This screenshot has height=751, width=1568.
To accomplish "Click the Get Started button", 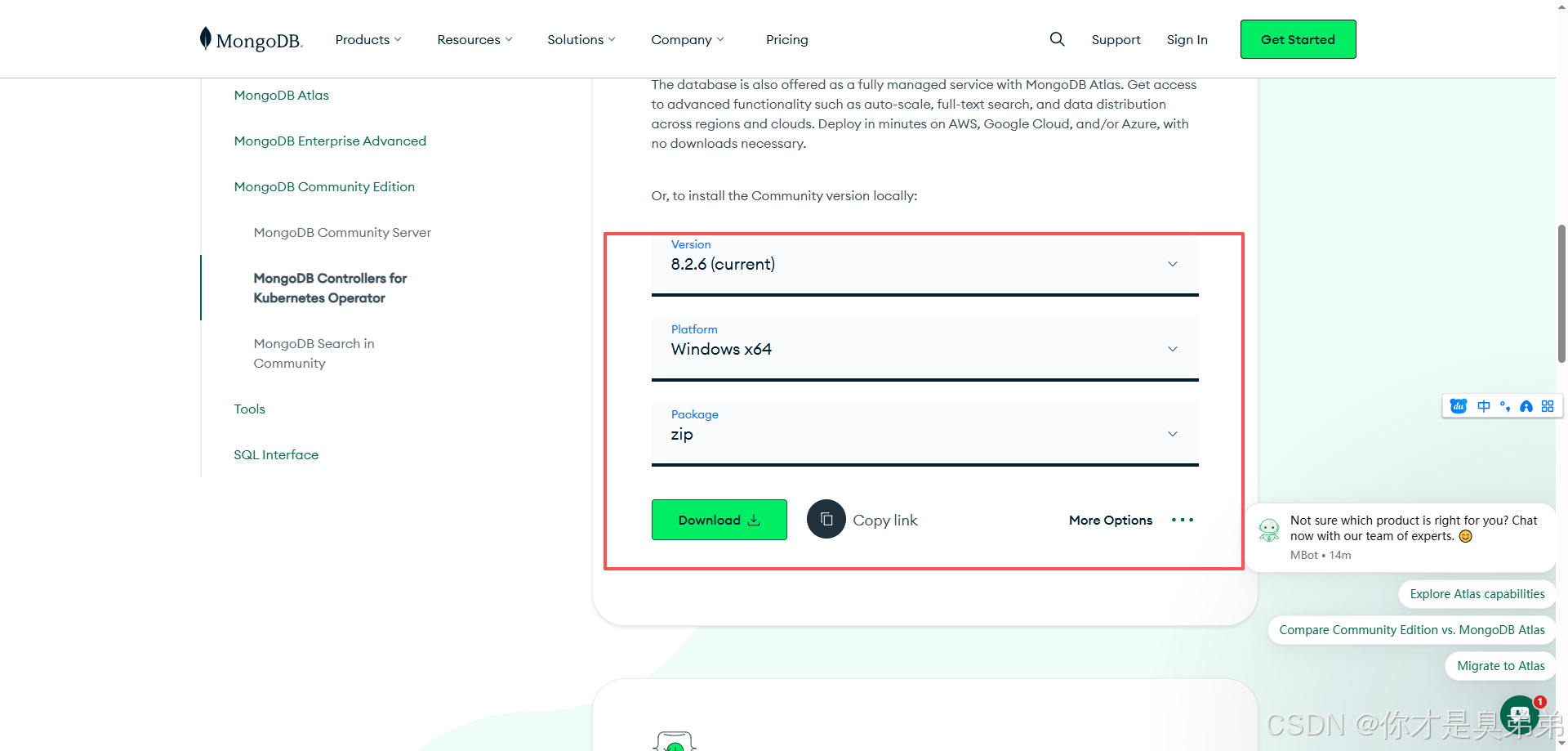I will [1298, 39].
